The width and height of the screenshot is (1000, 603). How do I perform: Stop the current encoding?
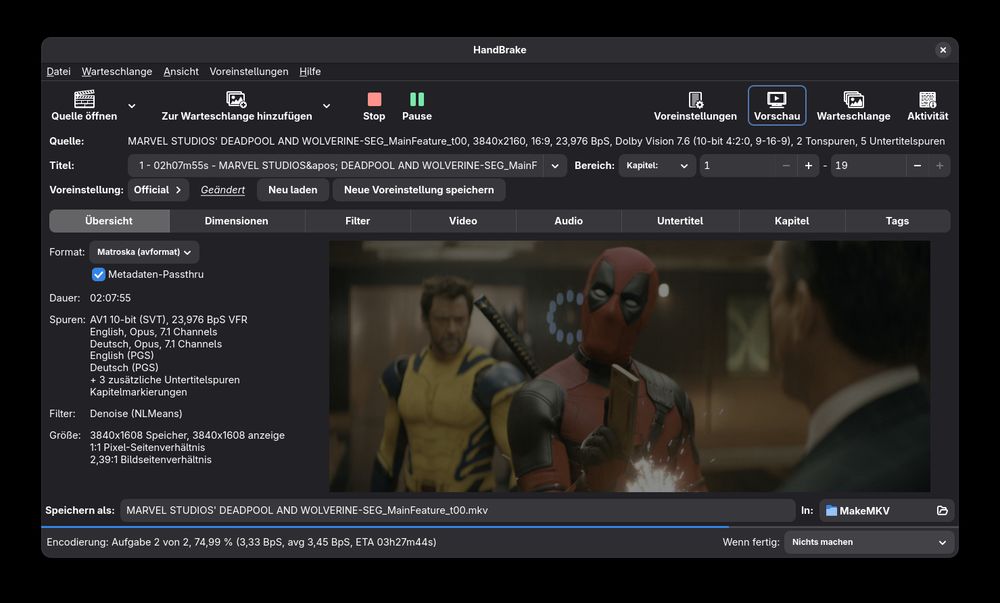tap(373, 105)
